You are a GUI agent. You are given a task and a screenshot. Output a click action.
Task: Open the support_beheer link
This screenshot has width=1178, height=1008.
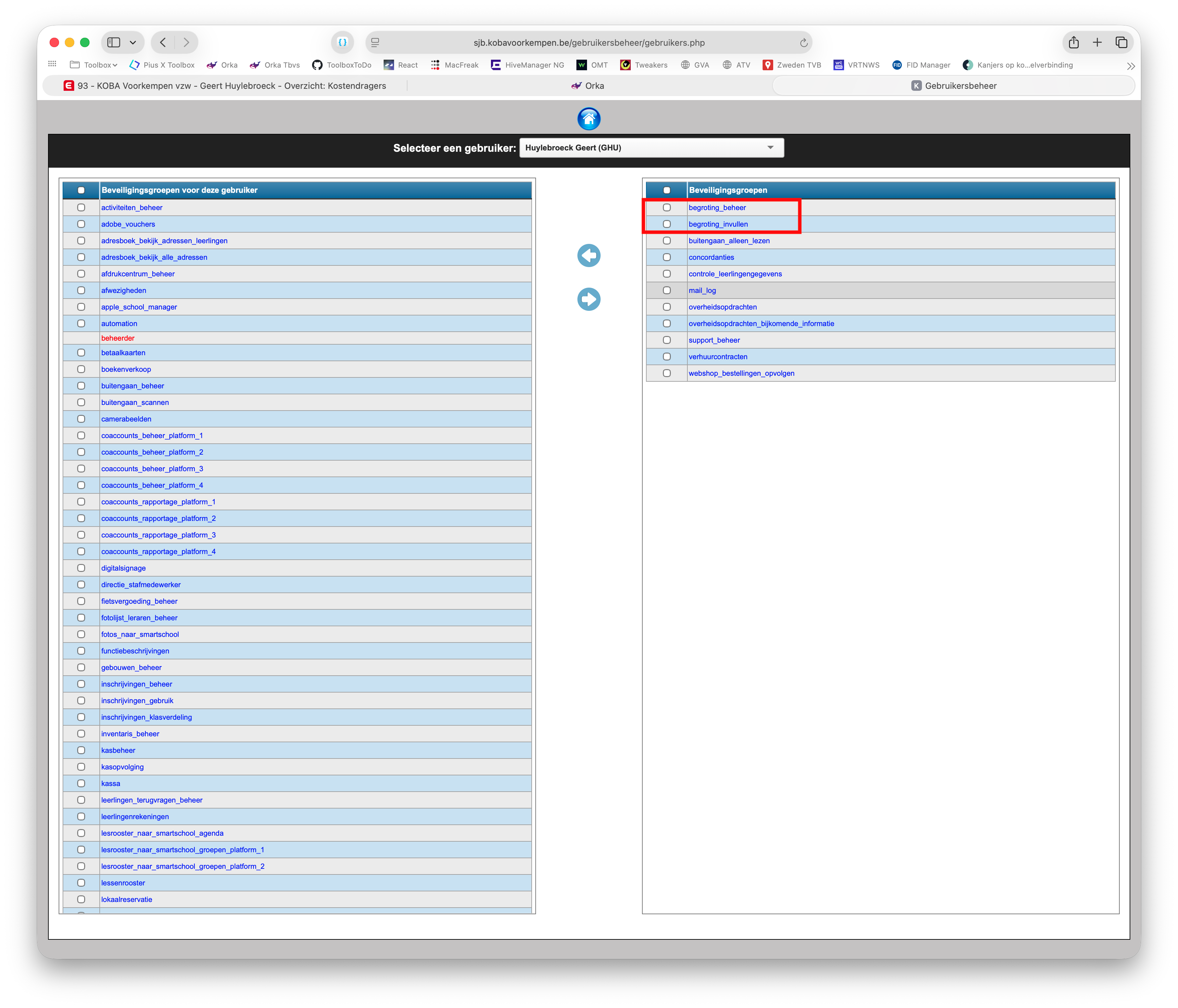pyautogui.click(x=714, y=340)
